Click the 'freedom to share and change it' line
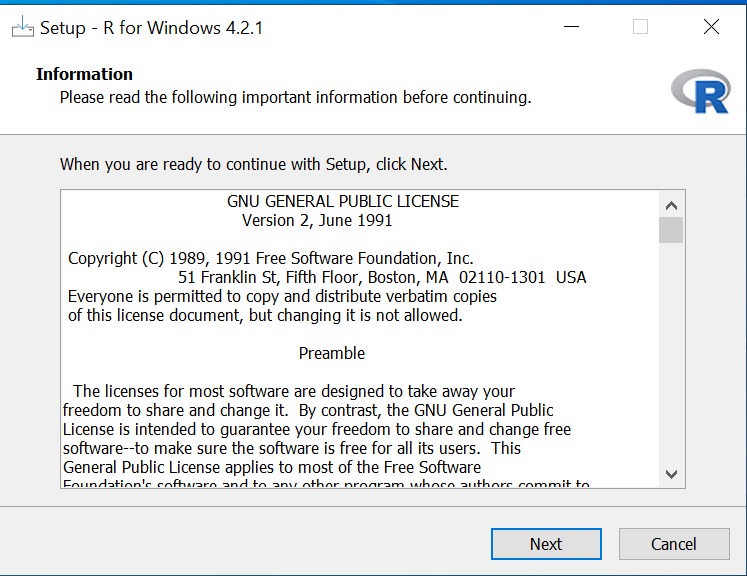Image resolution: width=747 pixels, height=576 pixels. 308,411
